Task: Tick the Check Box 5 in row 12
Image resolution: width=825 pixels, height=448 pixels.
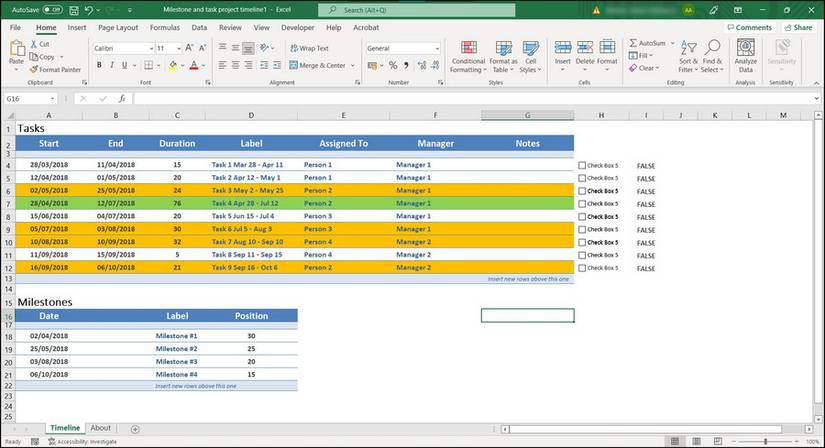Action: (583, 268)
